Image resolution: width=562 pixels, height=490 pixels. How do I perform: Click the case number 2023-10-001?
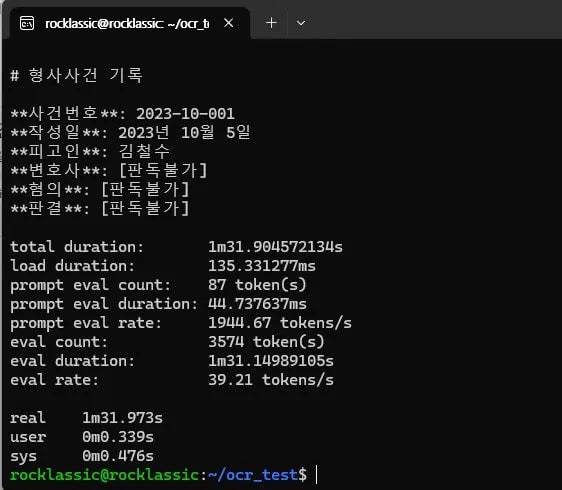[185, 114]
